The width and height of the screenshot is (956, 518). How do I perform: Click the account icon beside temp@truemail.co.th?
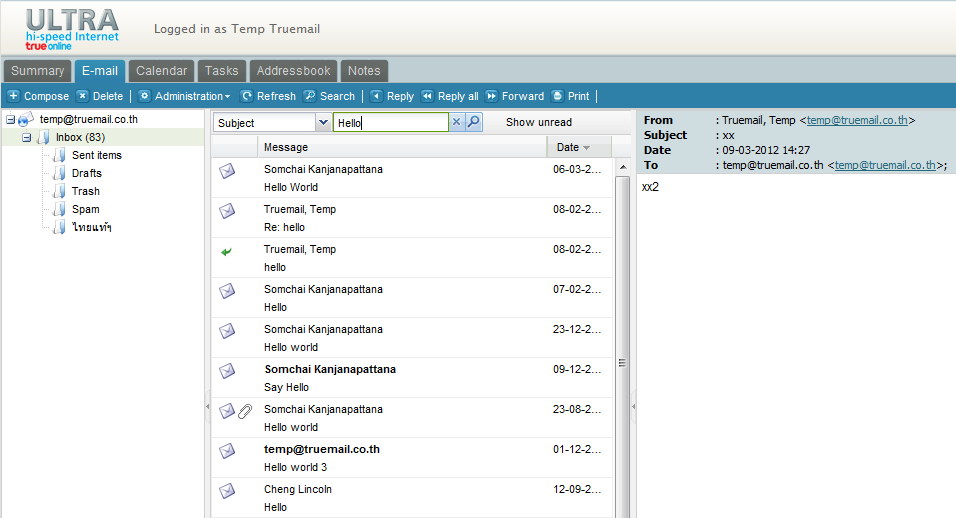point(26,119)
